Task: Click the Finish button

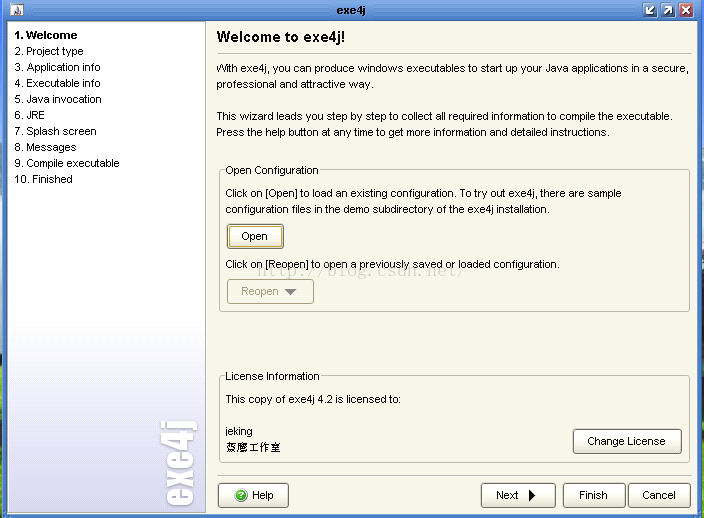Action: point(594,495)
